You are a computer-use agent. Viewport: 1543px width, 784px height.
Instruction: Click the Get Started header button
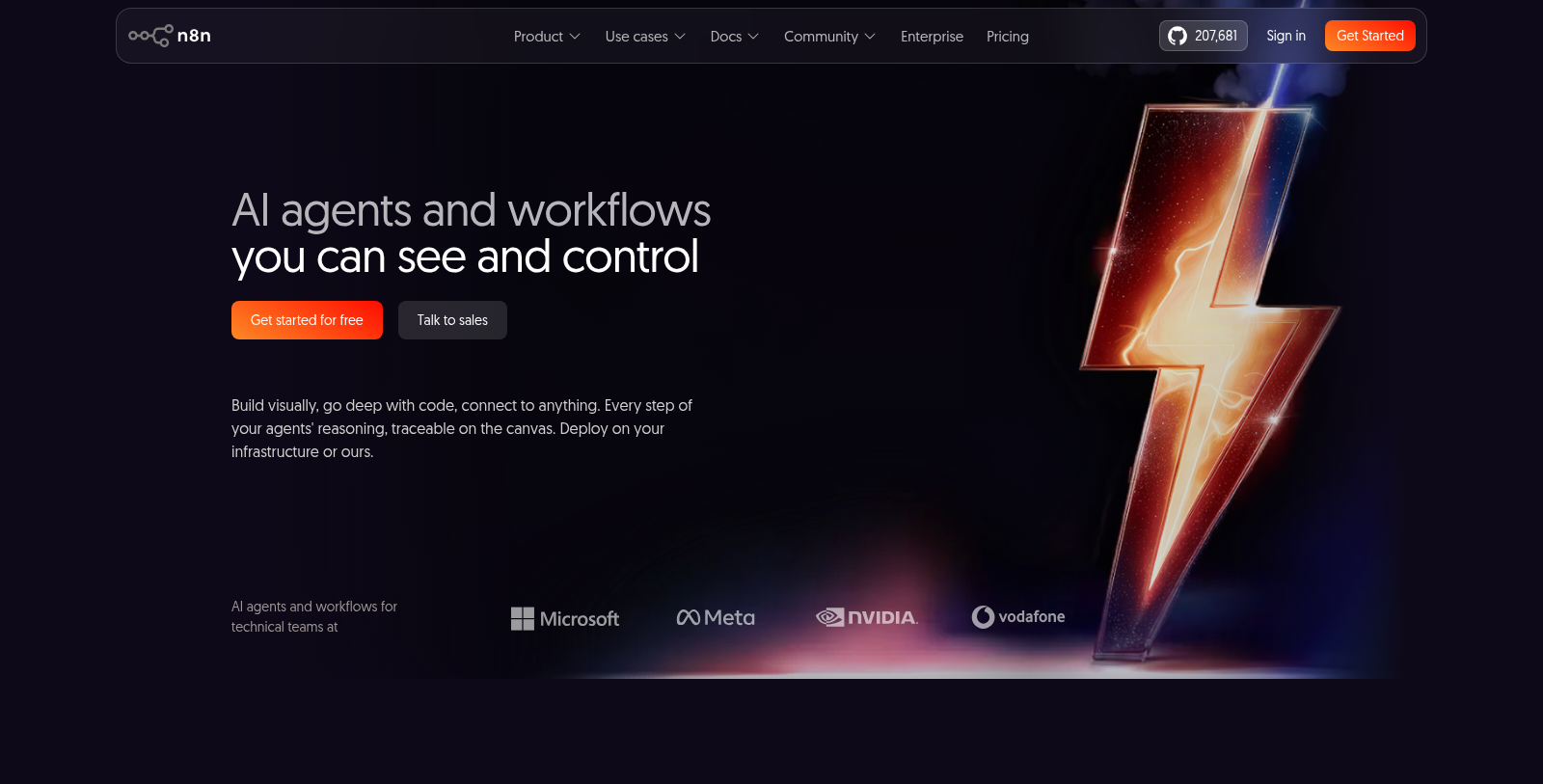tap(1369, 36)
